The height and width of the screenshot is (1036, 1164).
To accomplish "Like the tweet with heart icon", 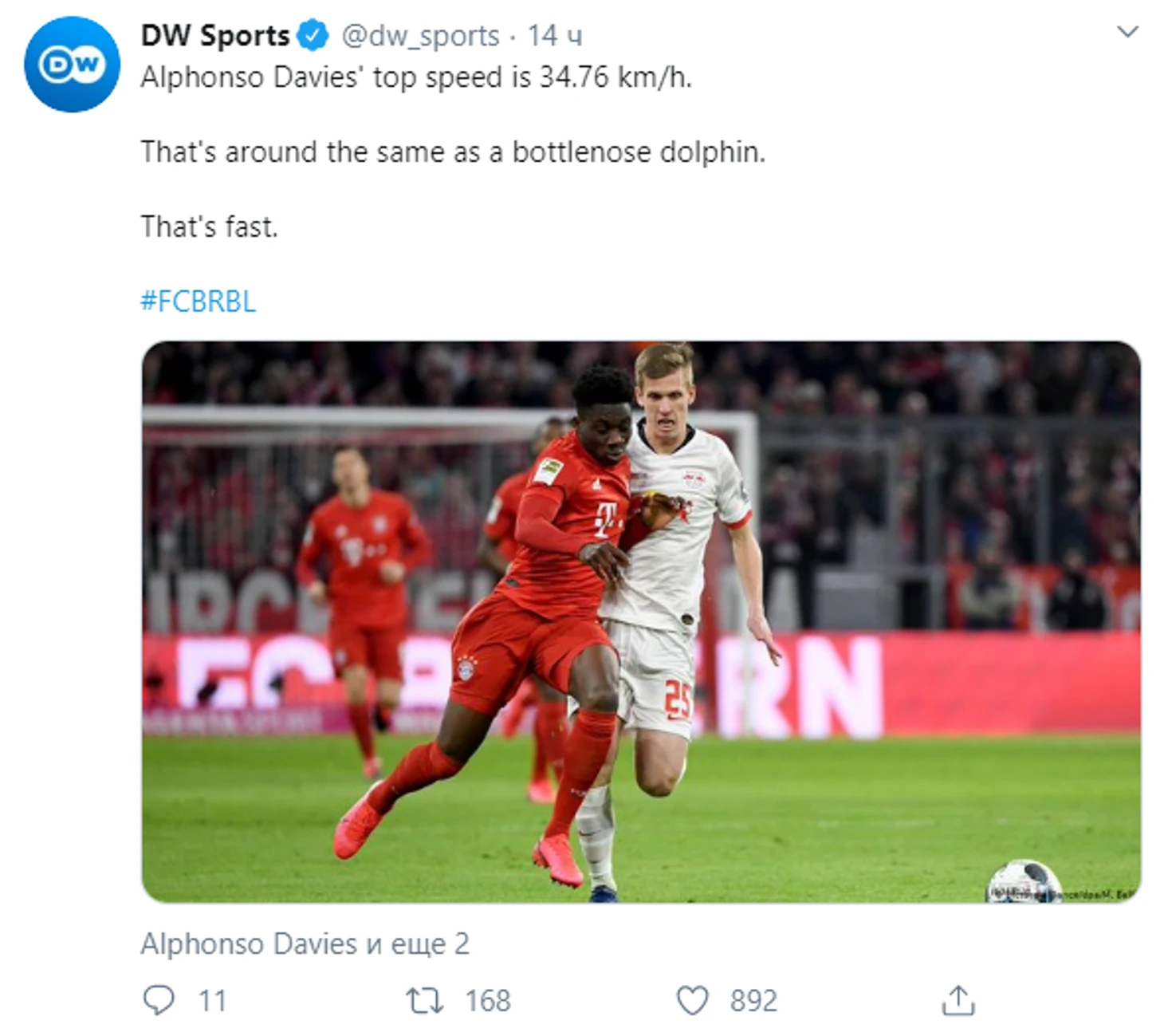I will pyautogui.click(x=692, y=1000).
